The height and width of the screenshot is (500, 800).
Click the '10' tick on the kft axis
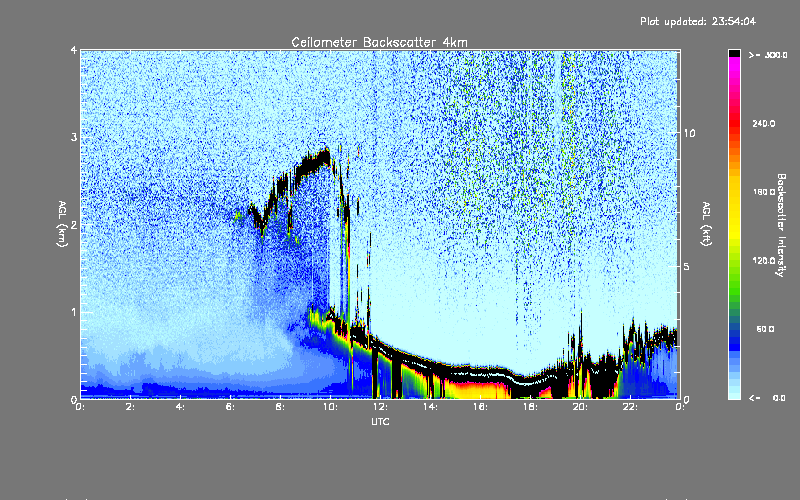(x=689, y=133)
